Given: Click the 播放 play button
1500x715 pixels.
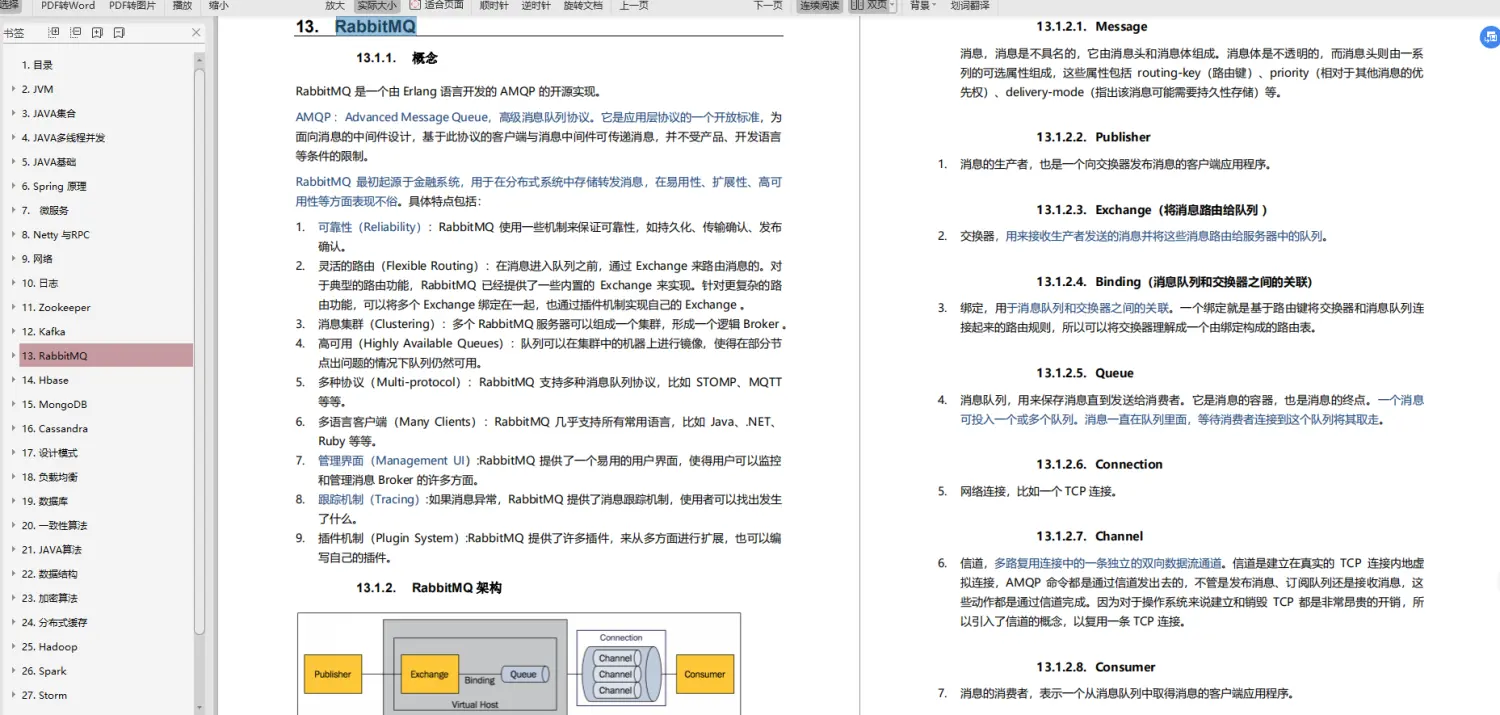Looking at the screenshot, I should [182, 5].
